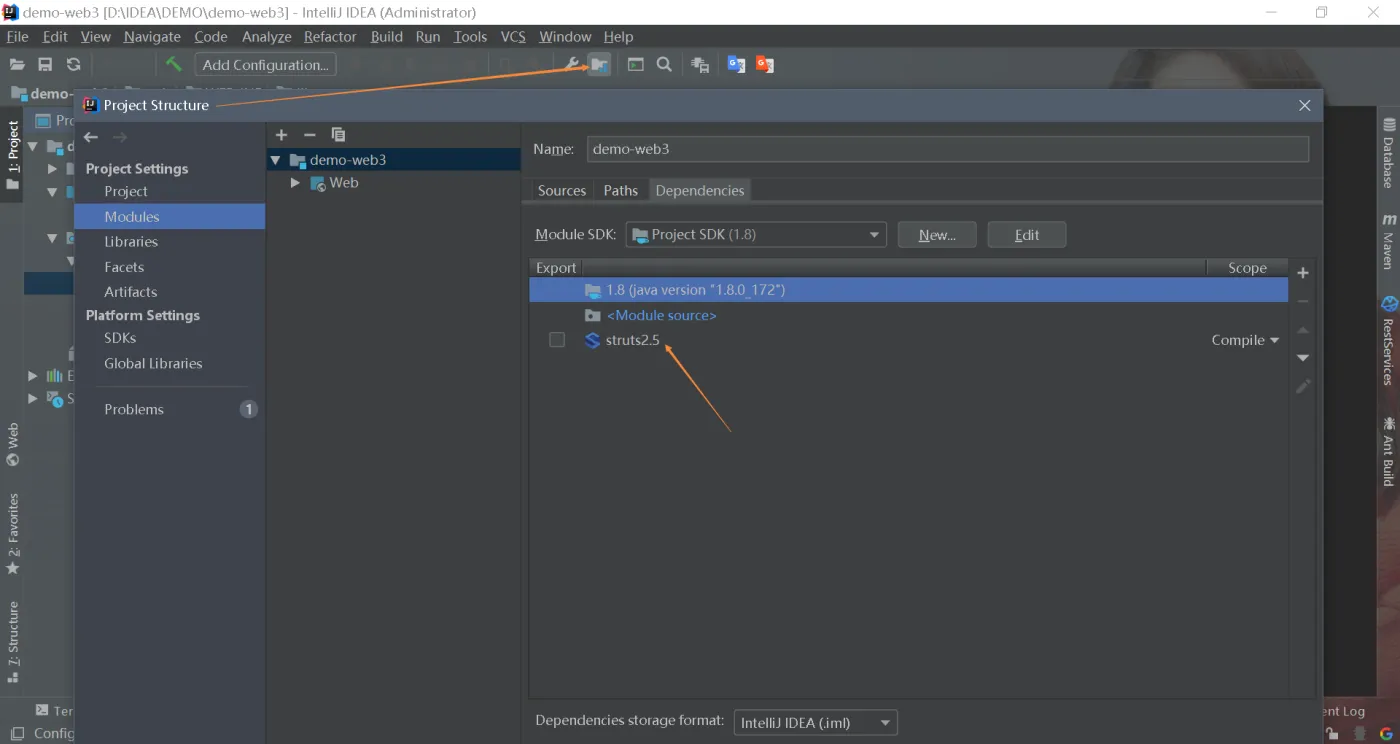The image size is (1400, 744).
Task: Open Compile scope dropdown for struts2.5
Action: pyautogui.click(x=1245, y=340)
